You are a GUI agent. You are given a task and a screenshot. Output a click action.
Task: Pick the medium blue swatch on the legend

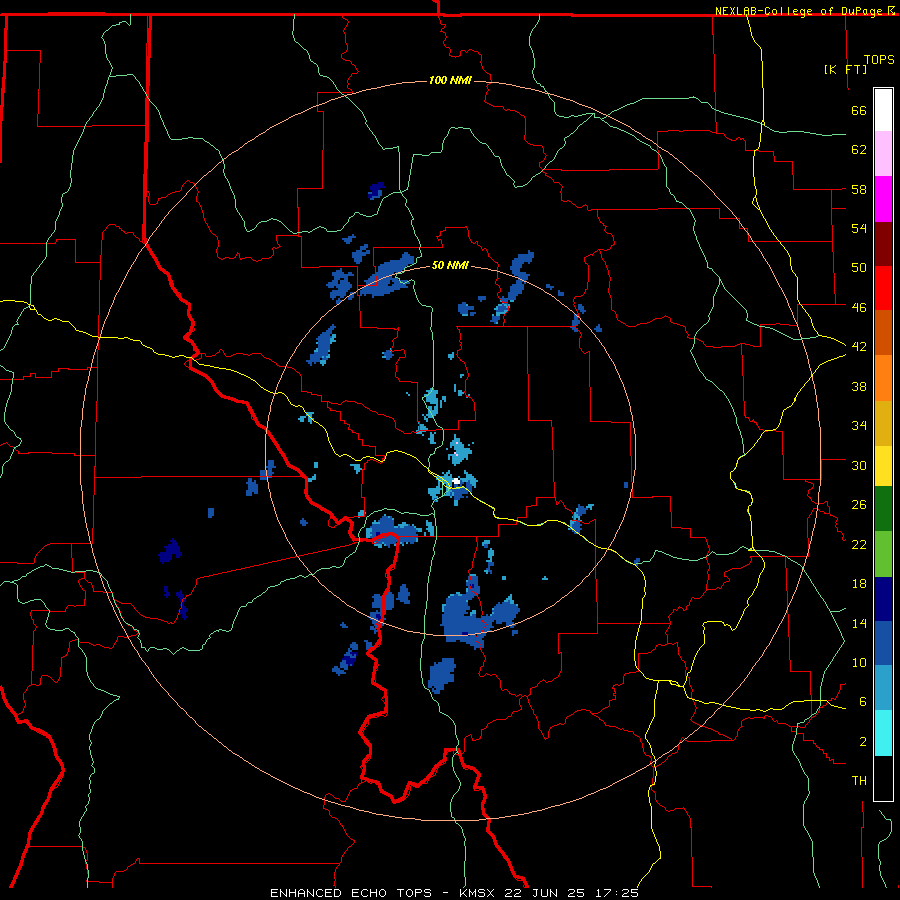[883, 643]
